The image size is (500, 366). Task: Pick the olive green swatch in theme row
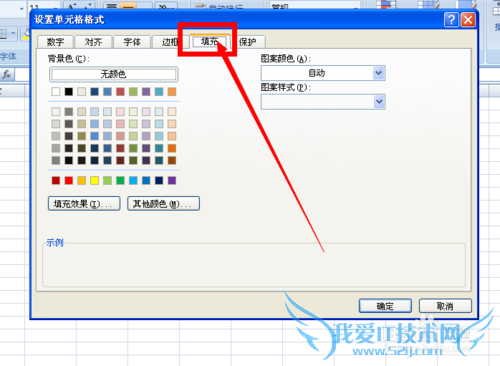(x=133, y=91)
